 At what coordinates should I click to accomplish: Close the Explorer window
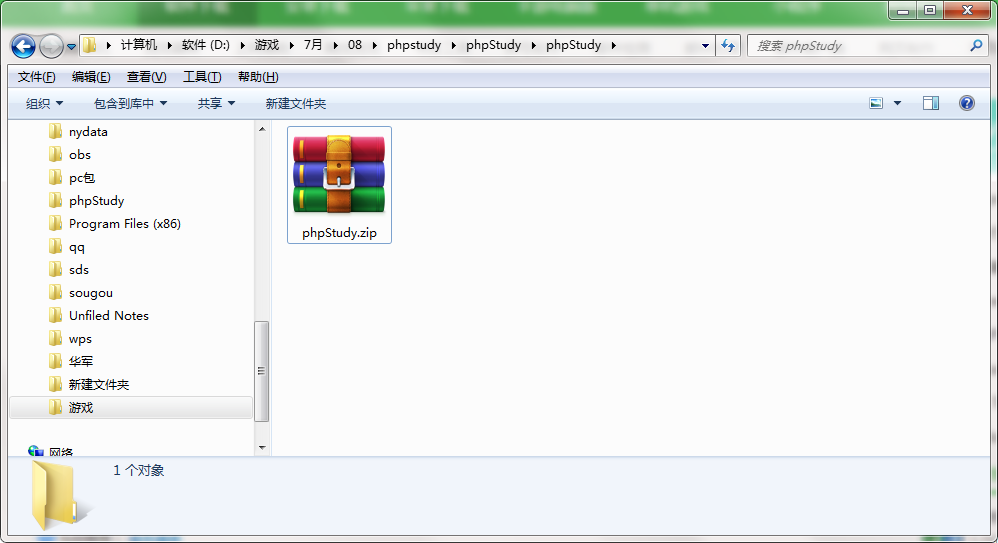click(x=967, y=11)
